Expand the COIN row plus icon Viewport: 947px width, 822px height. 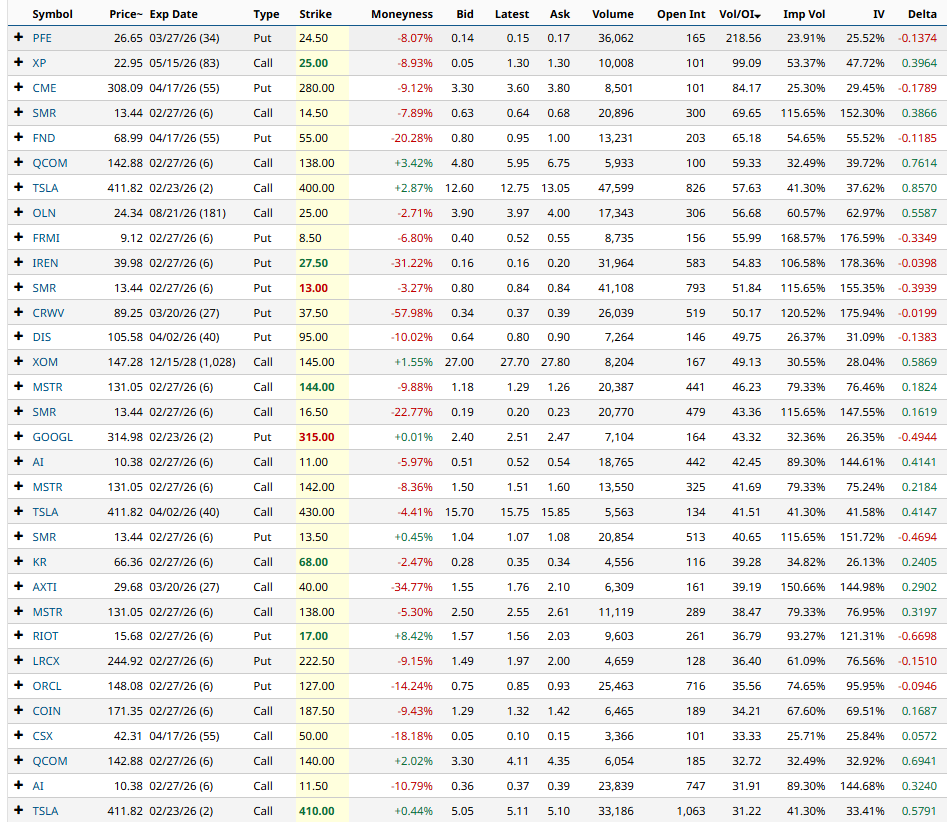coord(19,710)
